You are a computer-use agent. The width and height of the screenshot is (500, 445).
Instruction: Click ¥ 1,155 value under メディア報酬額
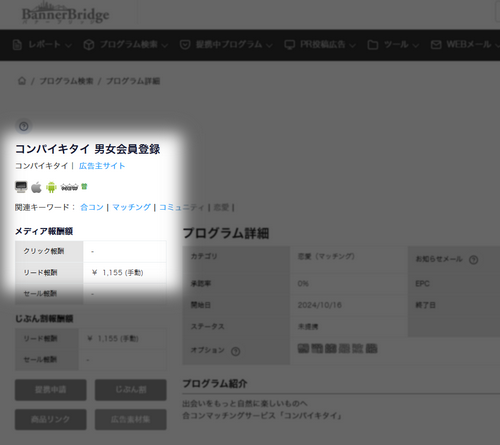pyautogui.click(x=118, y=273)
